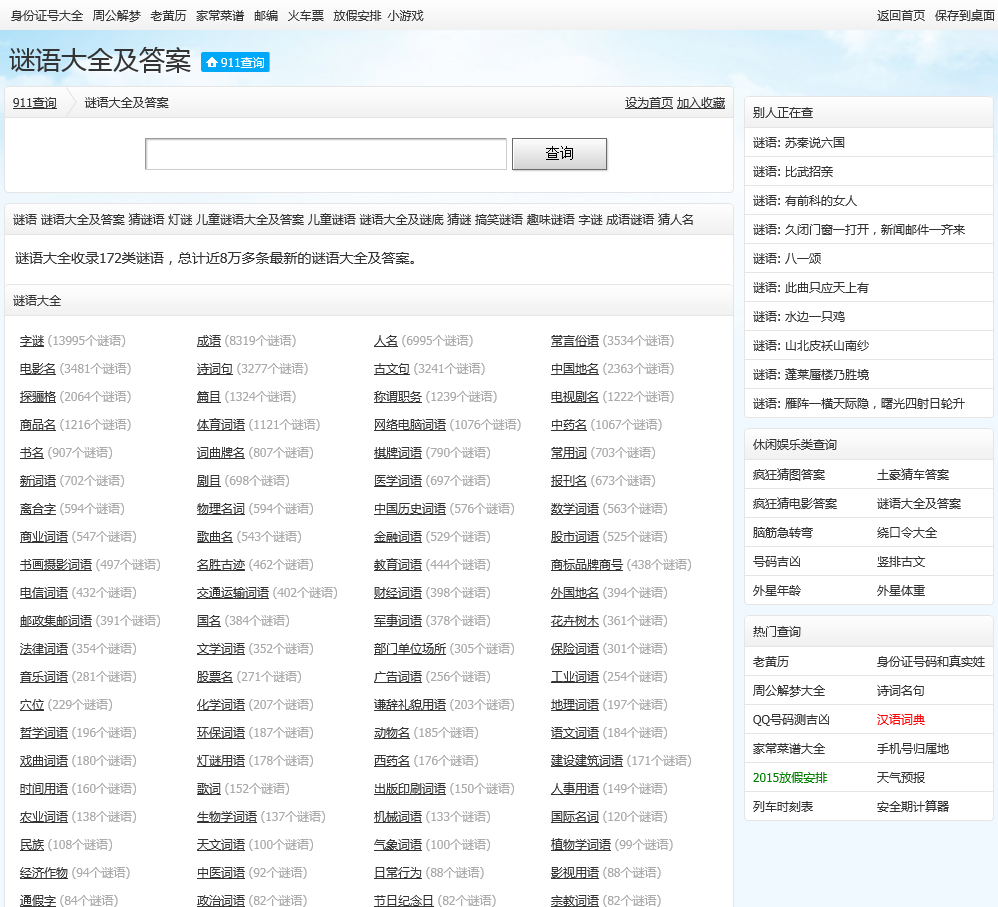Click the 911查询 home icon badge
Viewport: 998px width, 907px height.
coord(235,62)
